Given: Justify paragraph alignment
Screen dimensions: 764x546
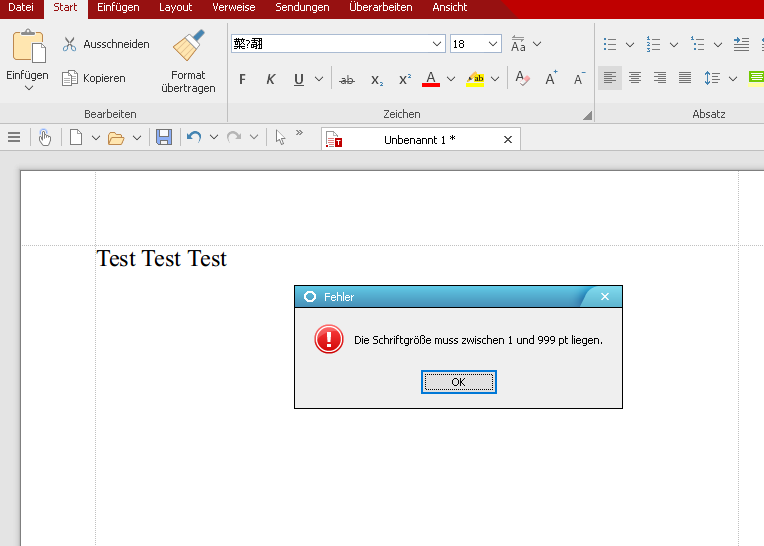Looking at the screenshot, I should click(685, 78).
